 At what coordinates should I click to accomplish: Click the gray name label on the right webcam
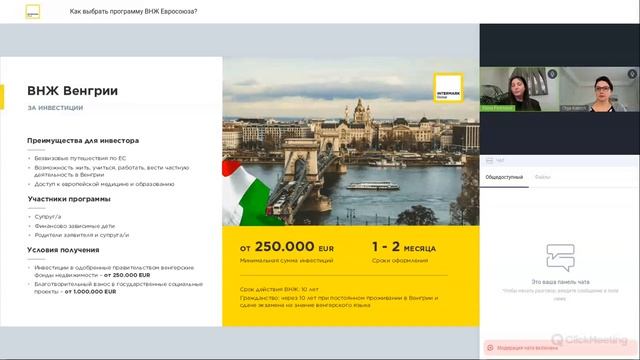[x=574, y=108]
